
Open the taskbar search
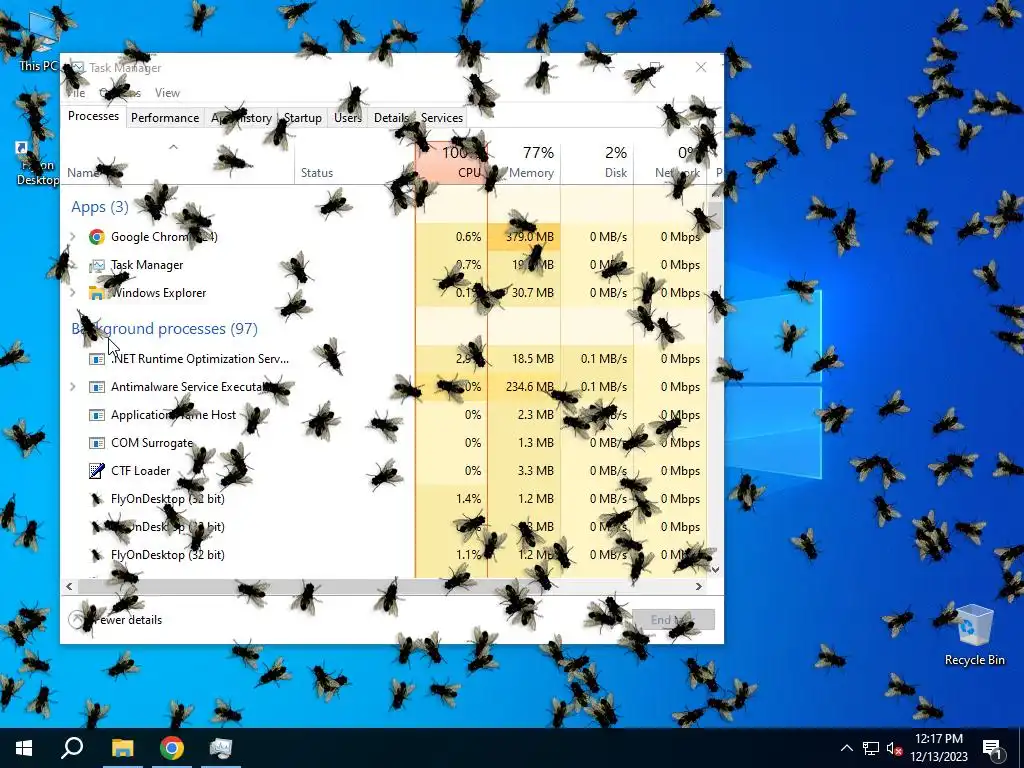click(72, 748)
